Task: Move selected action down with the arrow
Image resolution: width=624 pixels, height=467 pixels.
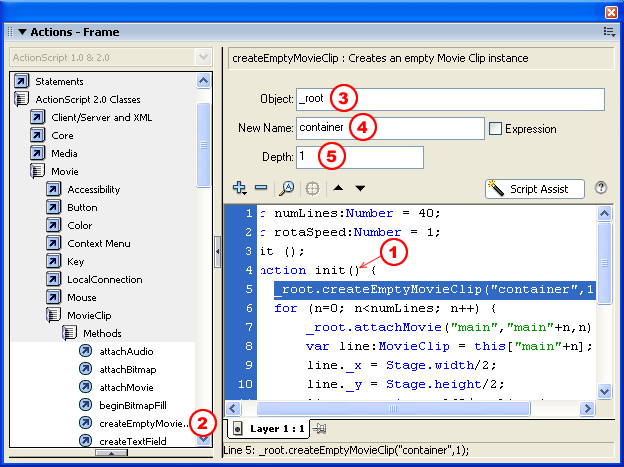Action: click(360, 188)
